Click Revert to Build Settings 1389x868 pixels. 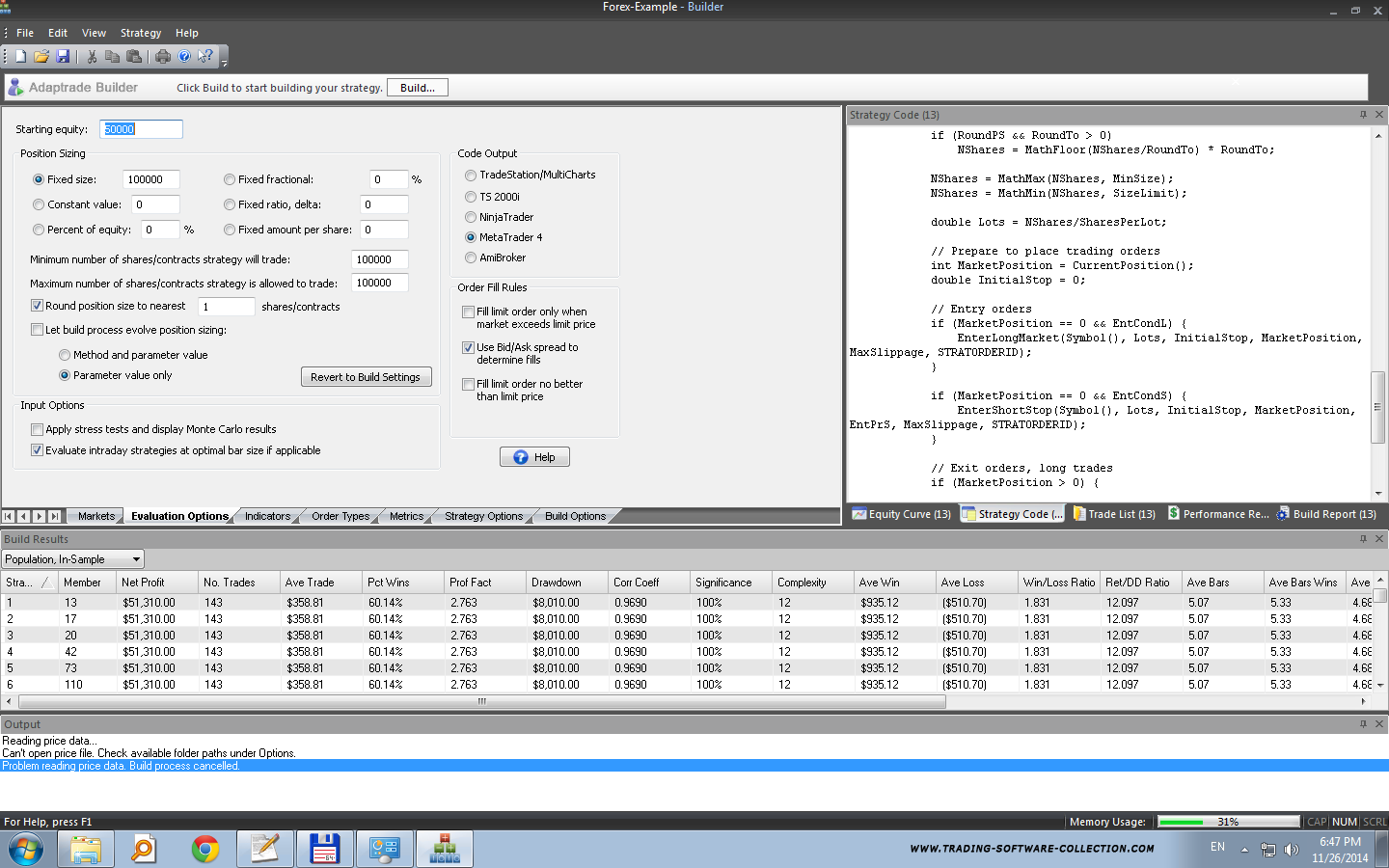[366, 377]
